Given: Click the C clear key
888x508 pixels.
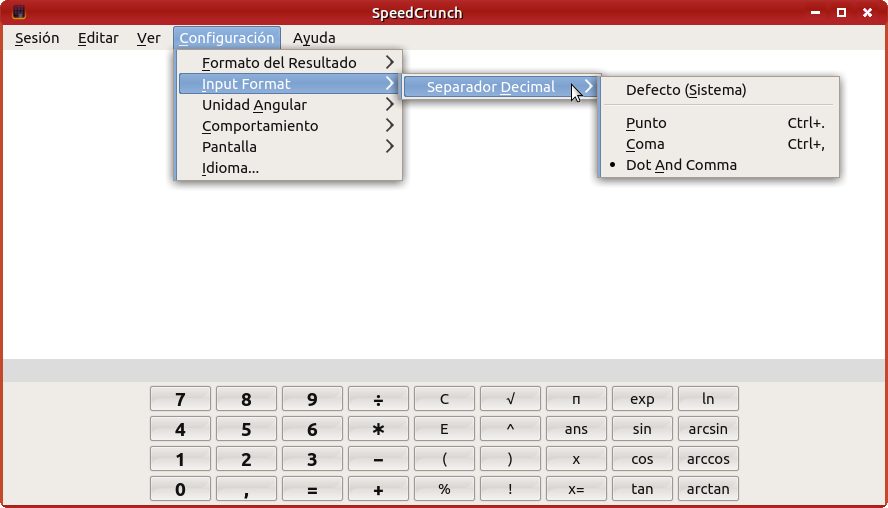Looking at the screenshot, I should (x=444, y=399).
